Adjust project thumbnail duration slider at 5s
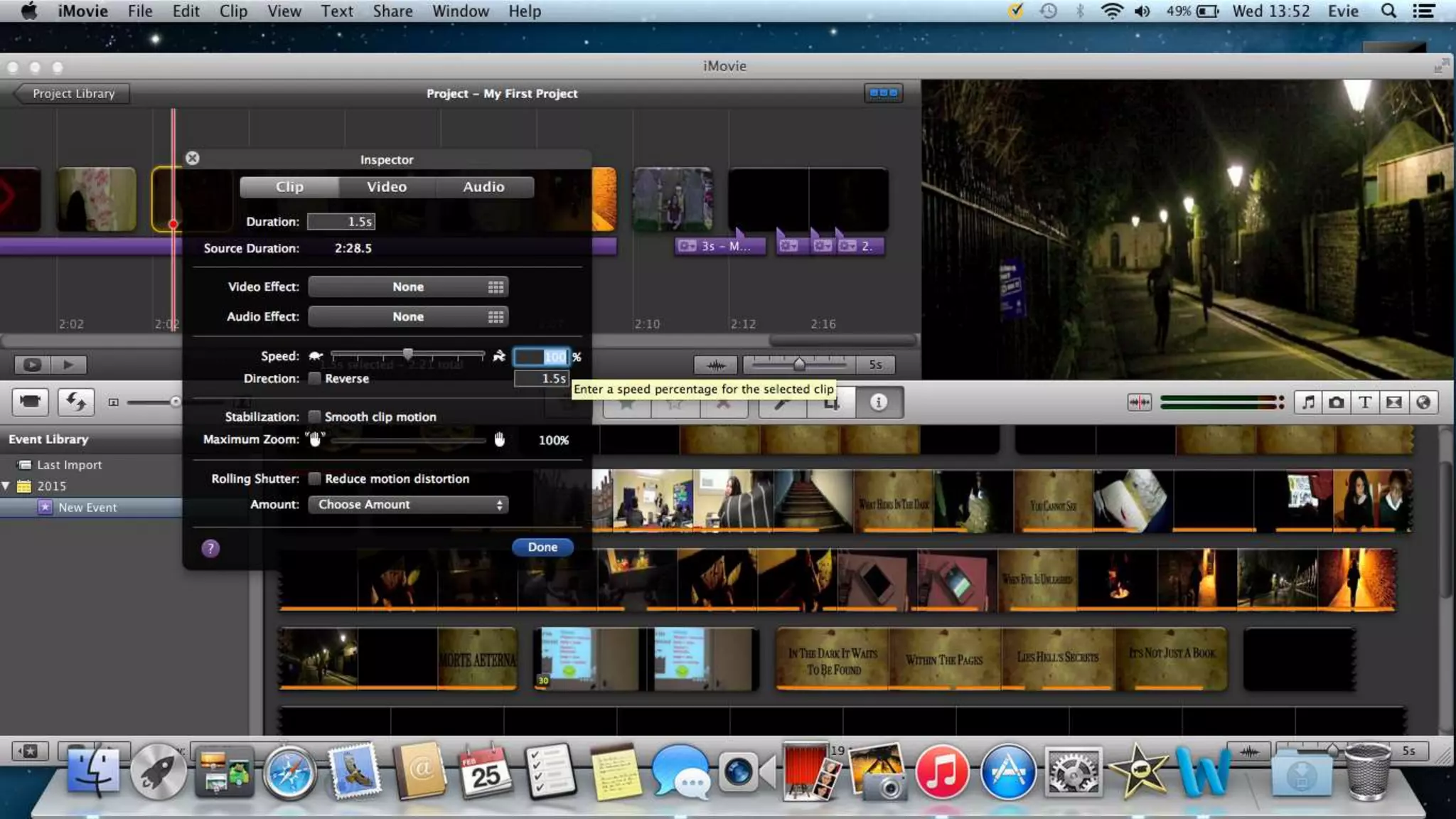This screenshot has height=819, width=1456. 799,365
